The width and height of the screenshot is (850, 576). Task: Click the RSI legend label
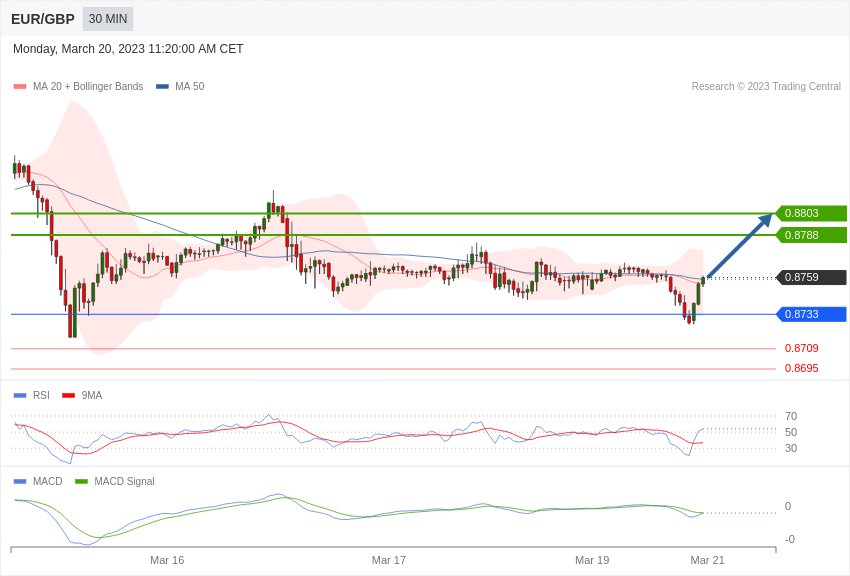pos(41,396)
